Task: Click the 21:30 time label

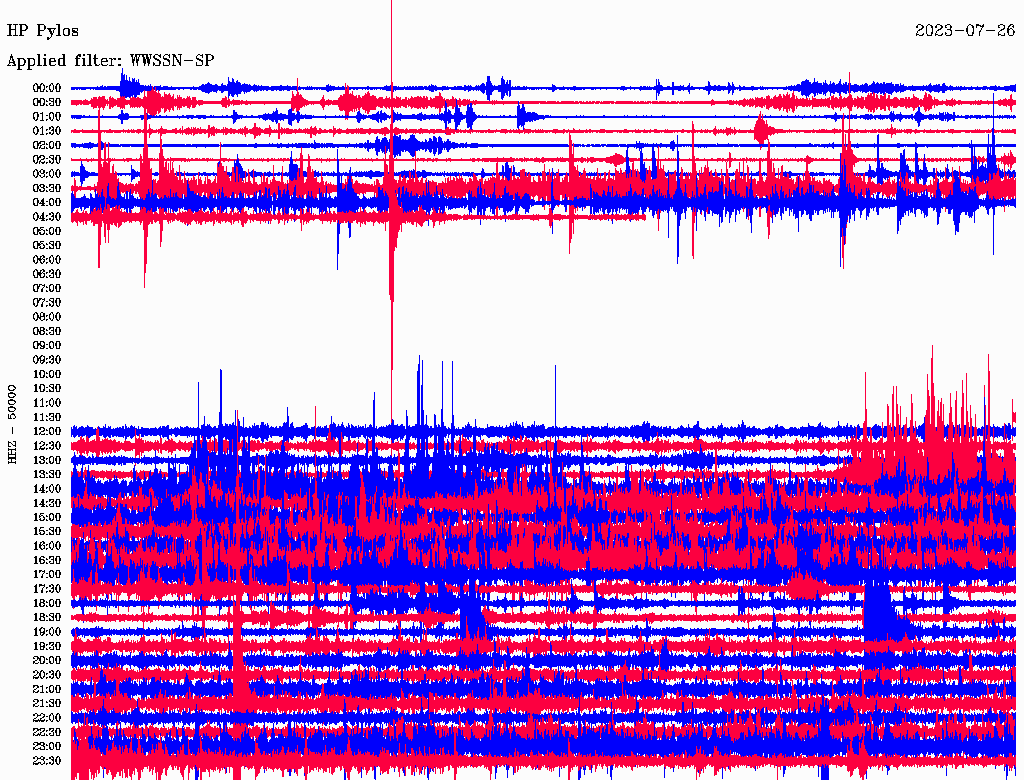Action: (47, 703)
